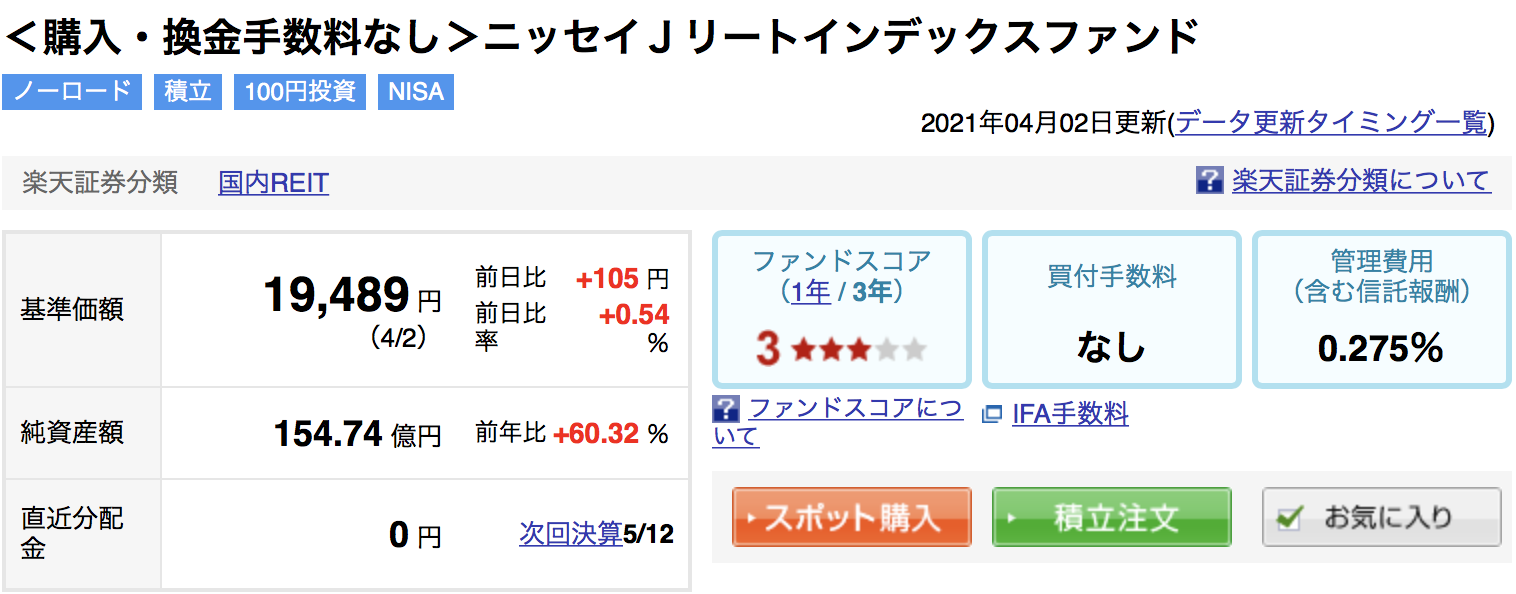Select the 3年 fund score period
The image size is (1516, 594).
[x=875, y=292]
